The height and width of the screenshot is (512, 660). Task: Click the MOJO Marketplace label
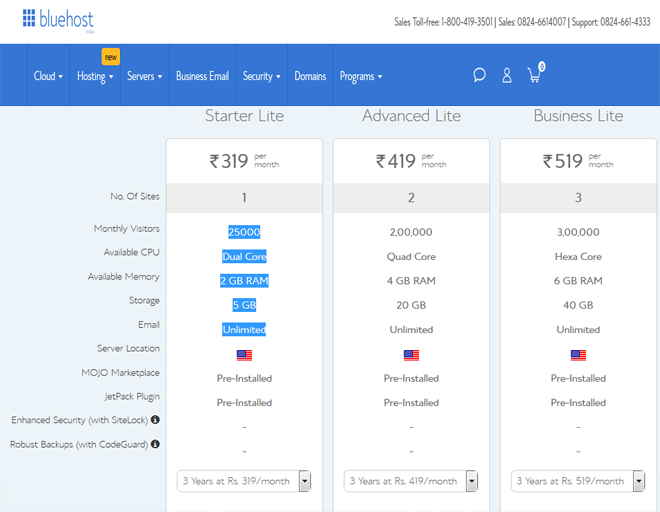(120, 373)
